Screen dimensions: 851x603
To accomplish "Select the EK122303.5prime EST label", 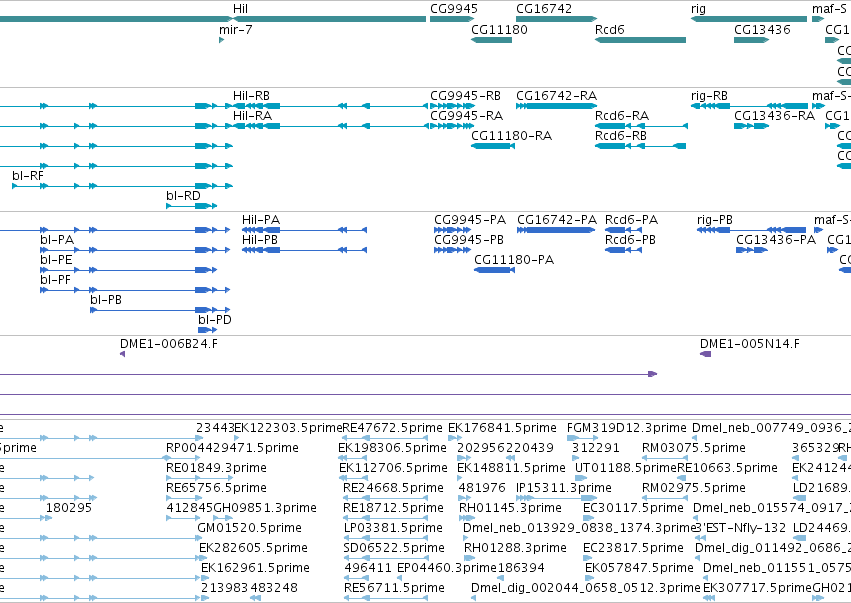I will [x=288, y=428].
